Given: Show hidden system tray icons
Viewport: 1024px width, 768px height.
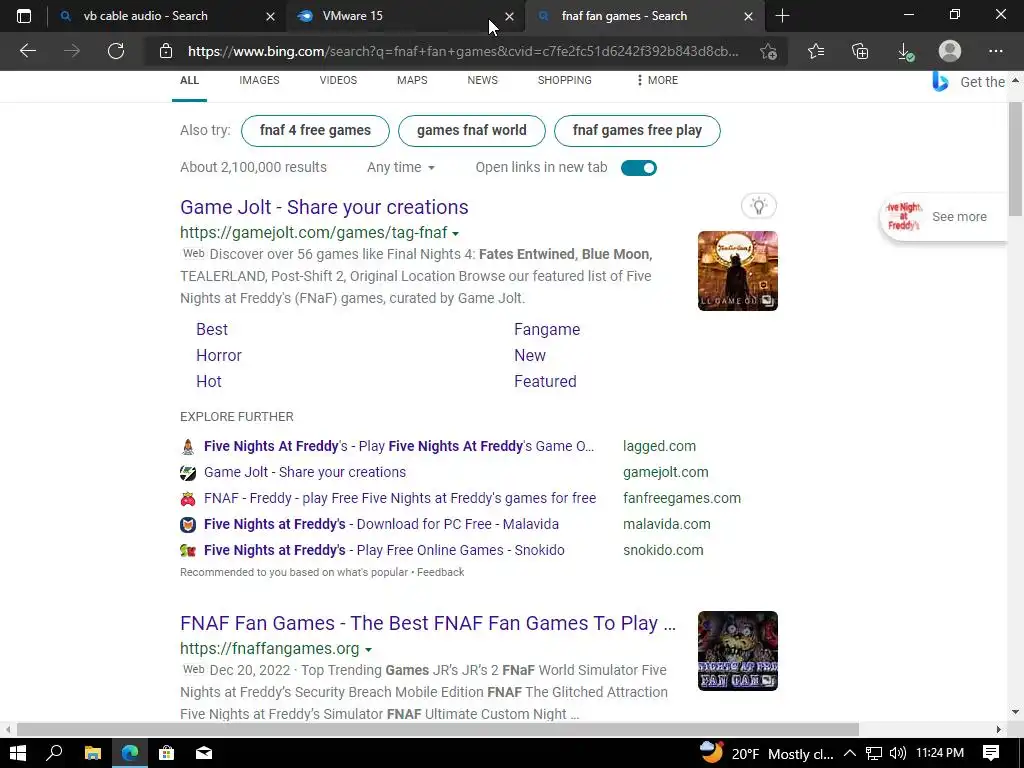Looking at the screenshot, I should pyautogui.click(x=850, y=753).
